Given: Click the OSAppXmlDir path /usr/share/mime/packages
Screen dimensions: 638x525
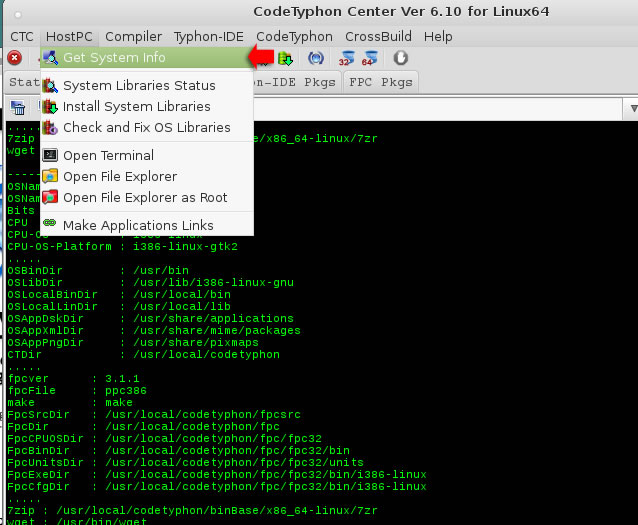Looking at the screenshot, I should click(x=217, y=331).
